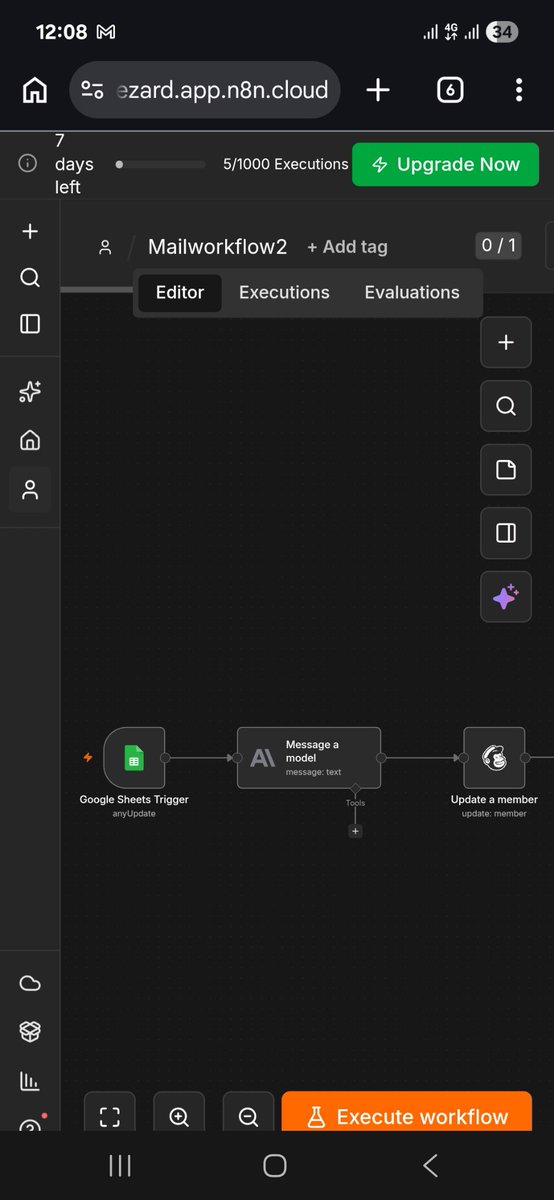Toggle the canvas side panel button
Image resolution: width=554 pixels, height=1200 pixels.
click(x=506, y=534)
